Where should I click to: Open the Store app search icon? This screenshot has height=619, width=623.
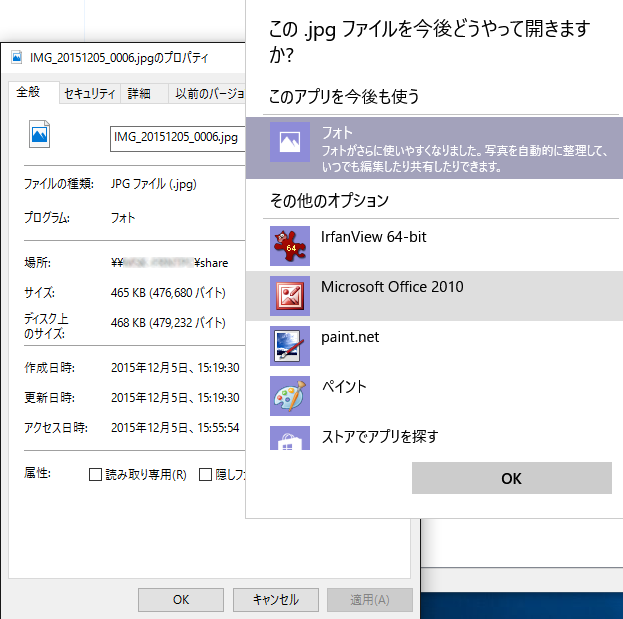pyautogui.click(x=290, y=438)
